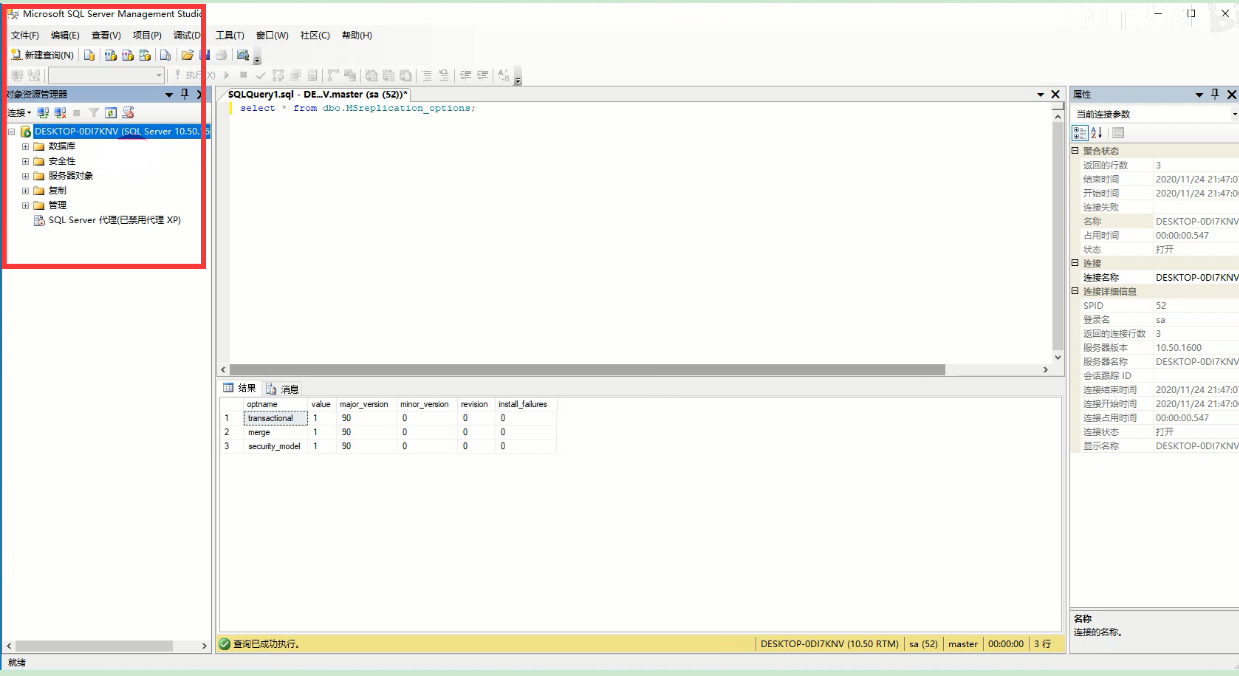This screenshot has height=676, width=1239.
Task: Expand the 复制 folder
Action: pyautogui.click(x=25, y=190)
